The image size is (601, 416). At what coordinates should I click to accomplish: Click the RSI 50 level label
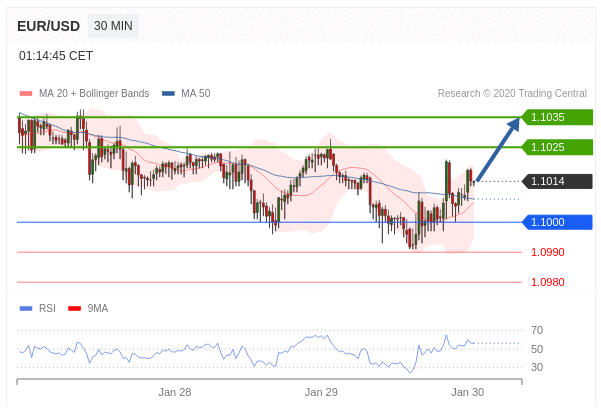537,349
